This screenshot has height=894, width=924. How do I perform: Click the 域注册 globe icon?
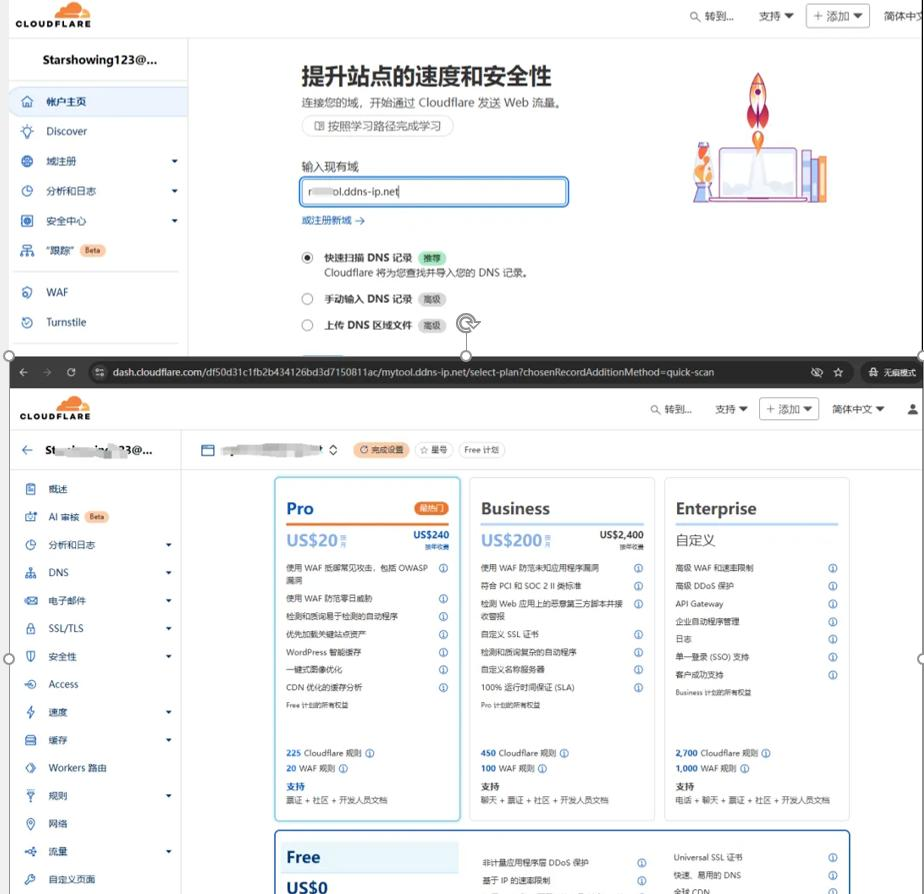point(27,161)
